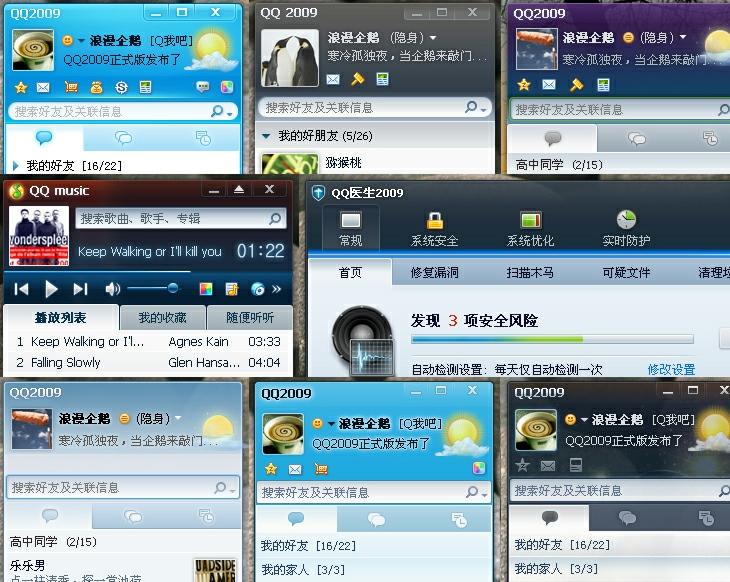Play the current track in QQ music
Viewport: 730px width, 582px height.
tap(51, 289)
